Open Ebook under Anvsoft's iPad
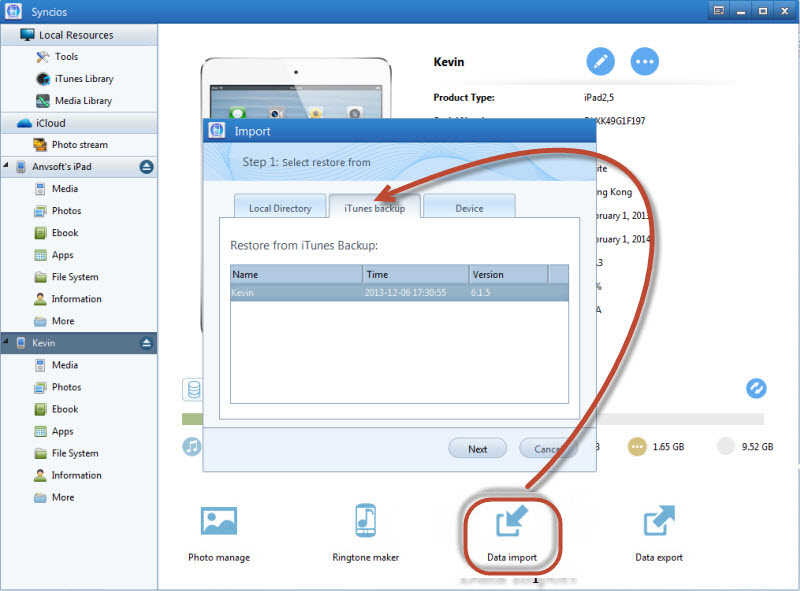Screen dimensions: 800x591 (56, 233)
